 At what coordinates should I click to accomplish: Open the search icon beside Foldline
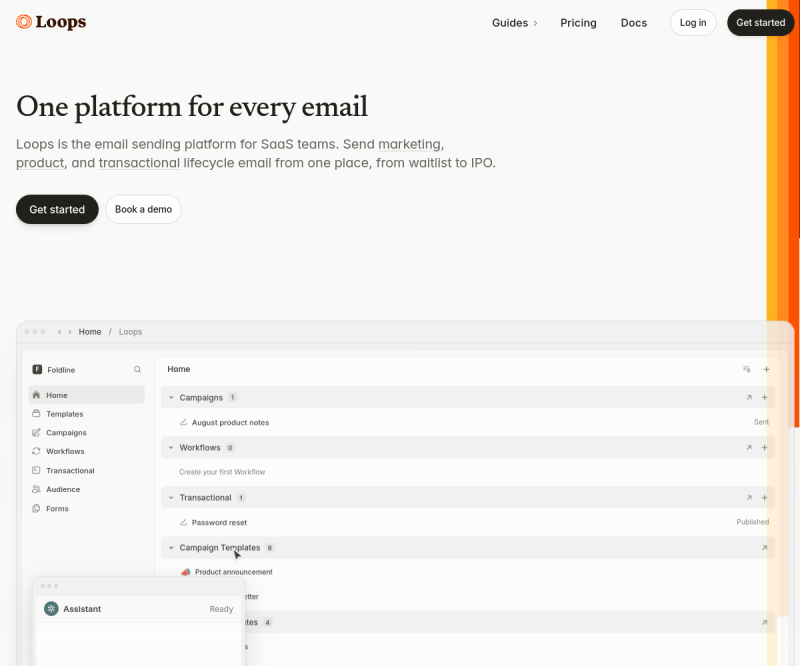(137, 369)
